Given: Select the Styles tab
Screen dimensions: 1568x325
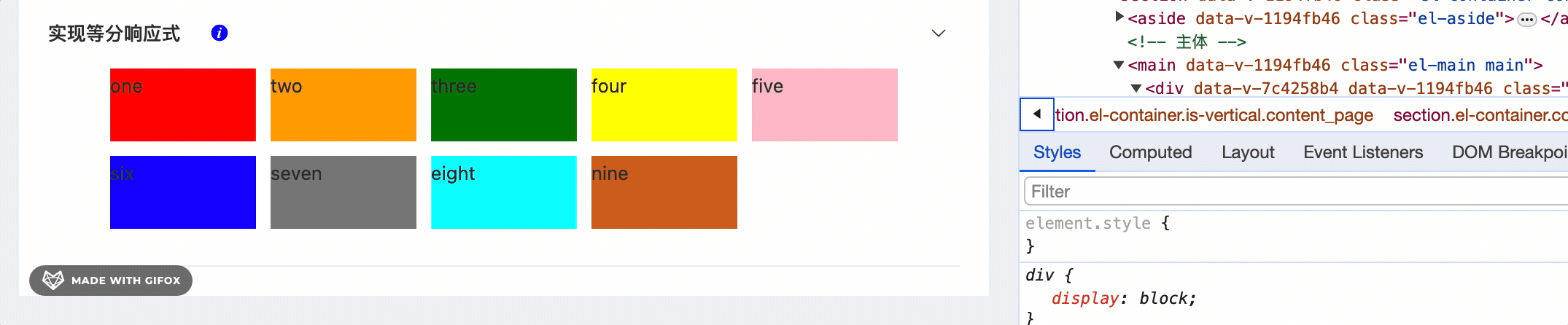Looking at the screenshot, I should coord(1057,152).
